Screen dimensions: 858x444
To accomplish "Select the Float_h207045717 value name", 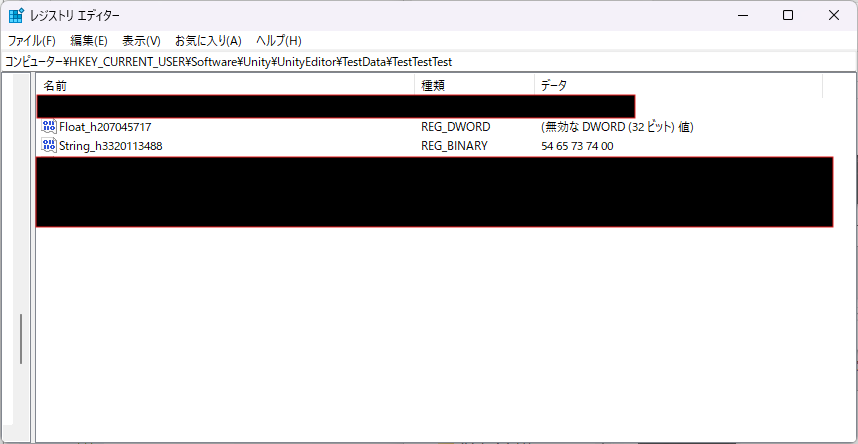I will 105,127.
